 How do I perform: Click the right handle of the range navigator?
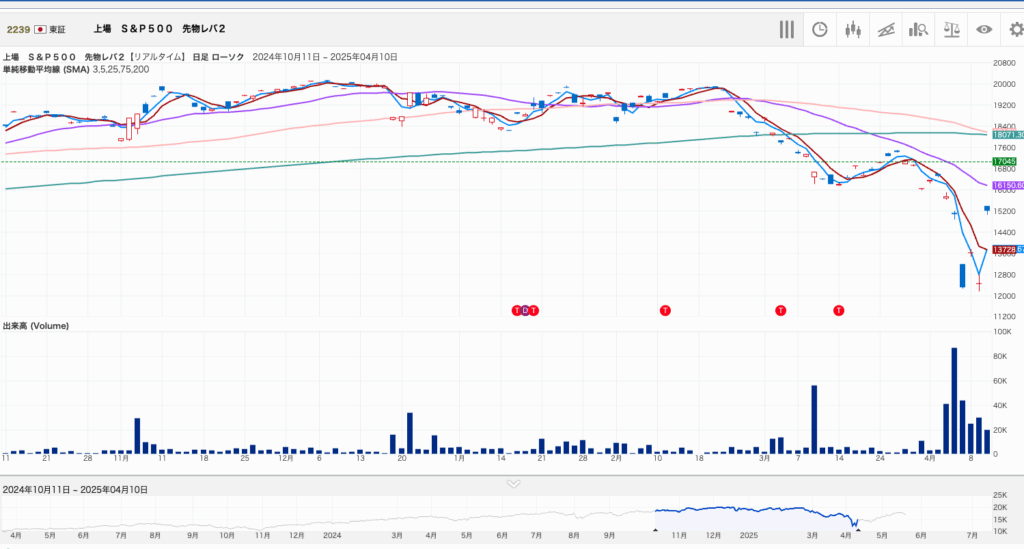coord(858,530)
